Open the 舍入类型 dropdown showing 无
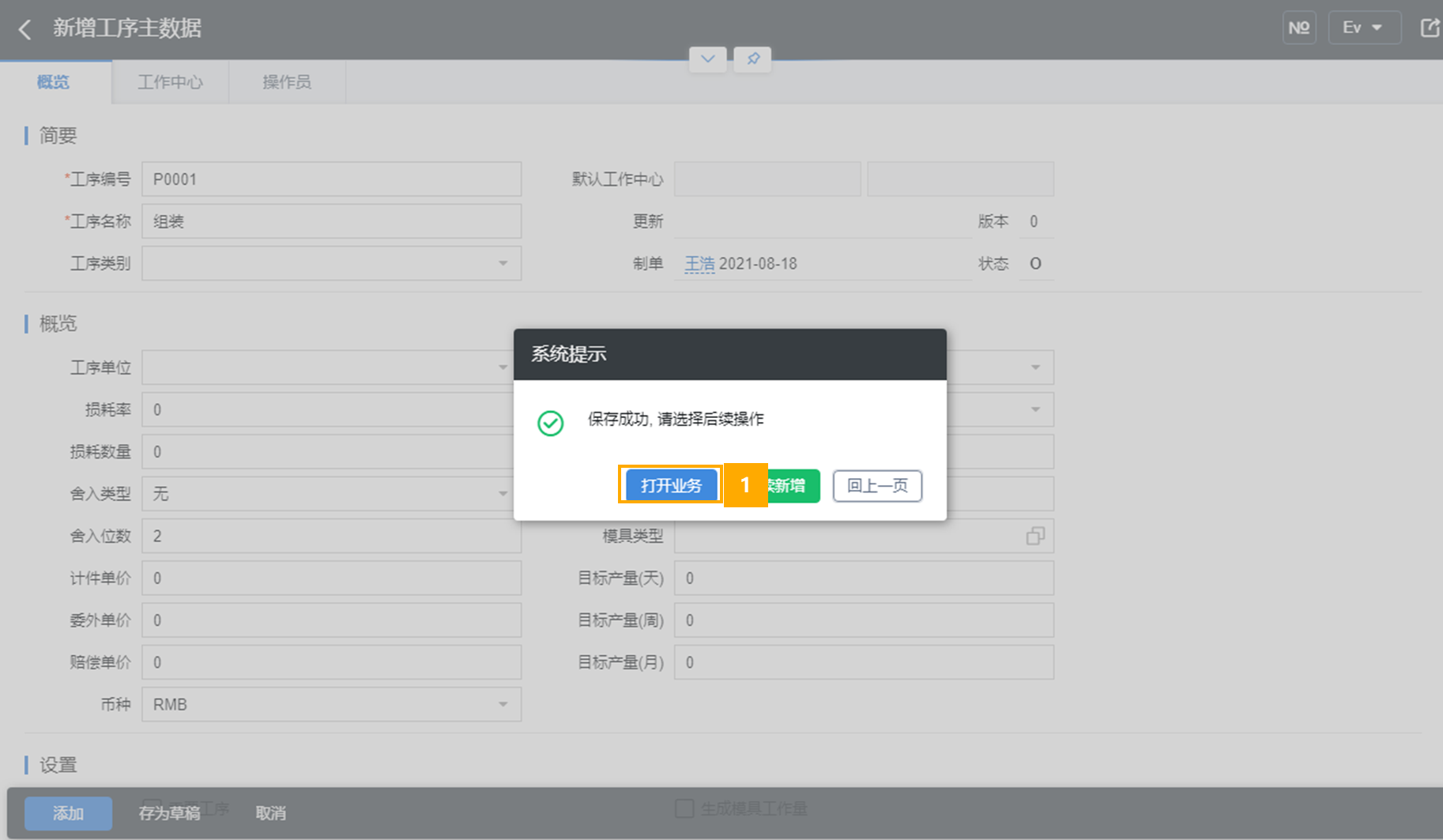 332,494
